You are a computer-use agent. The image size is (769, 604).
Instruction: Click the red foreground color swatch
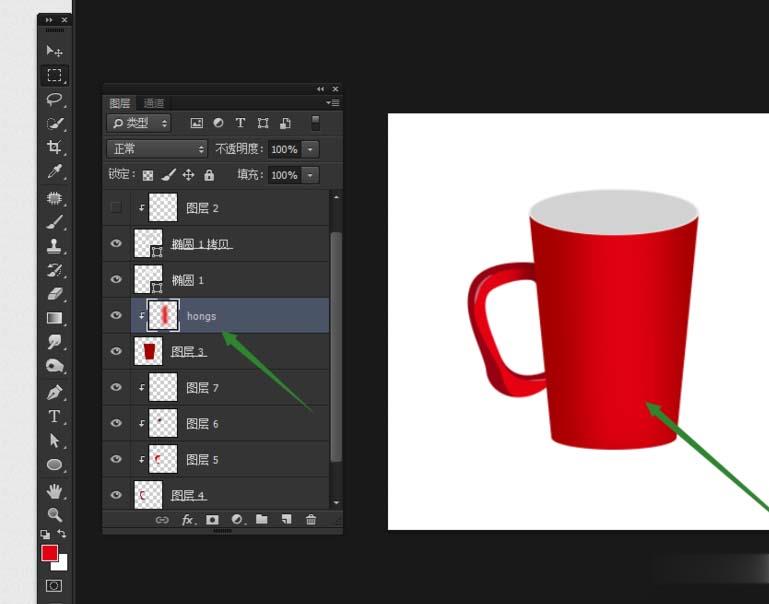pos(49,554)
